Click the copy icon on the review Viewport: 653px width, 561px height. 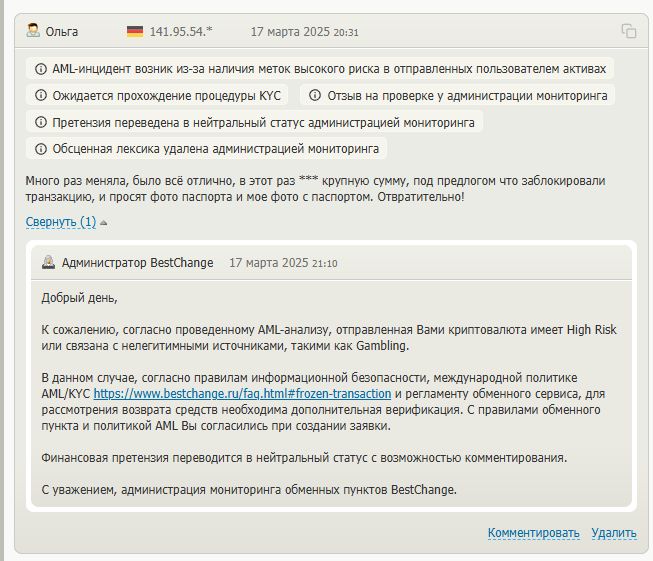click(628, 31)
